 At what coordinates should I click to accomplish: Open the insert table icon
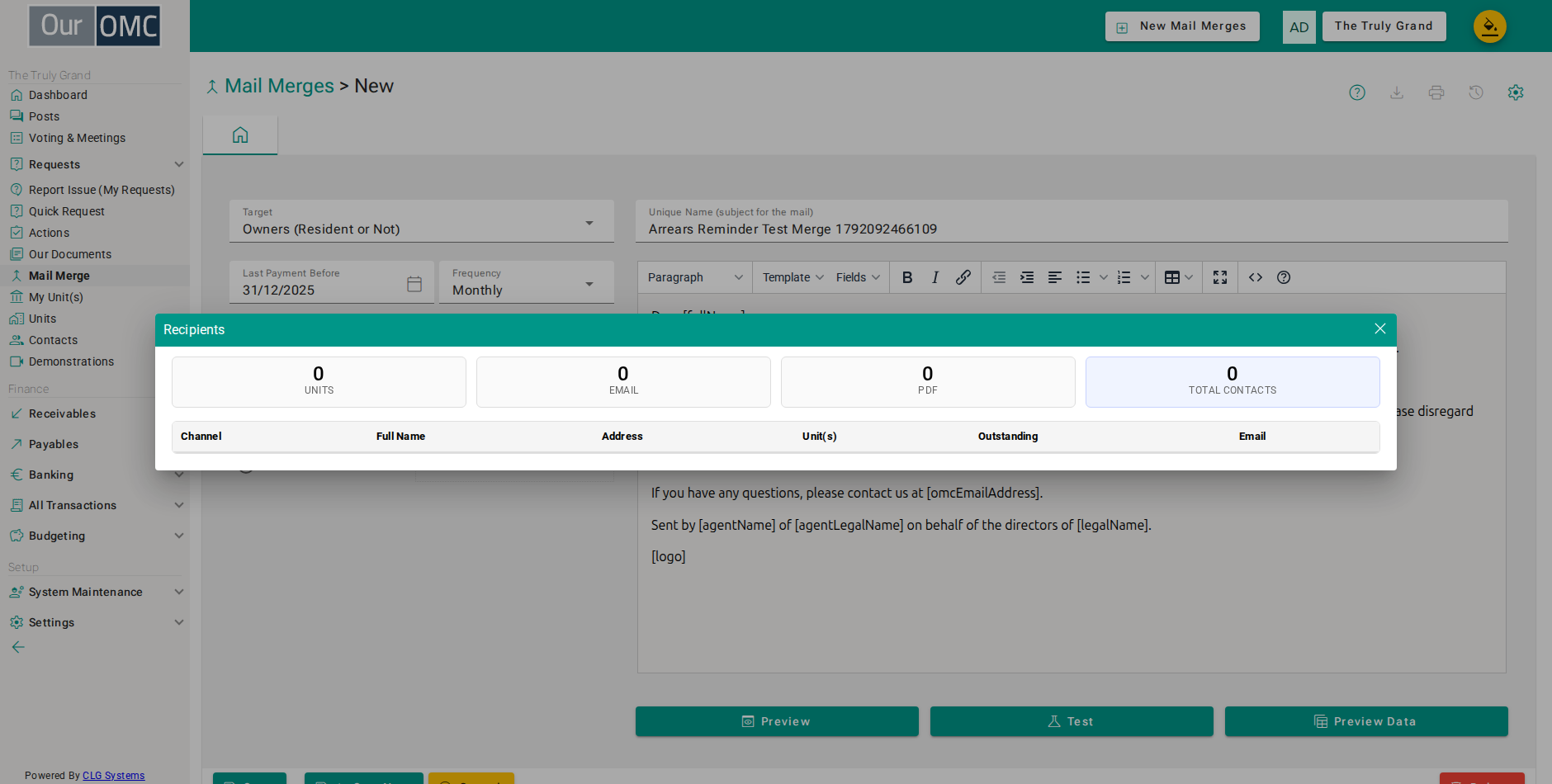tap(1172, 277)
